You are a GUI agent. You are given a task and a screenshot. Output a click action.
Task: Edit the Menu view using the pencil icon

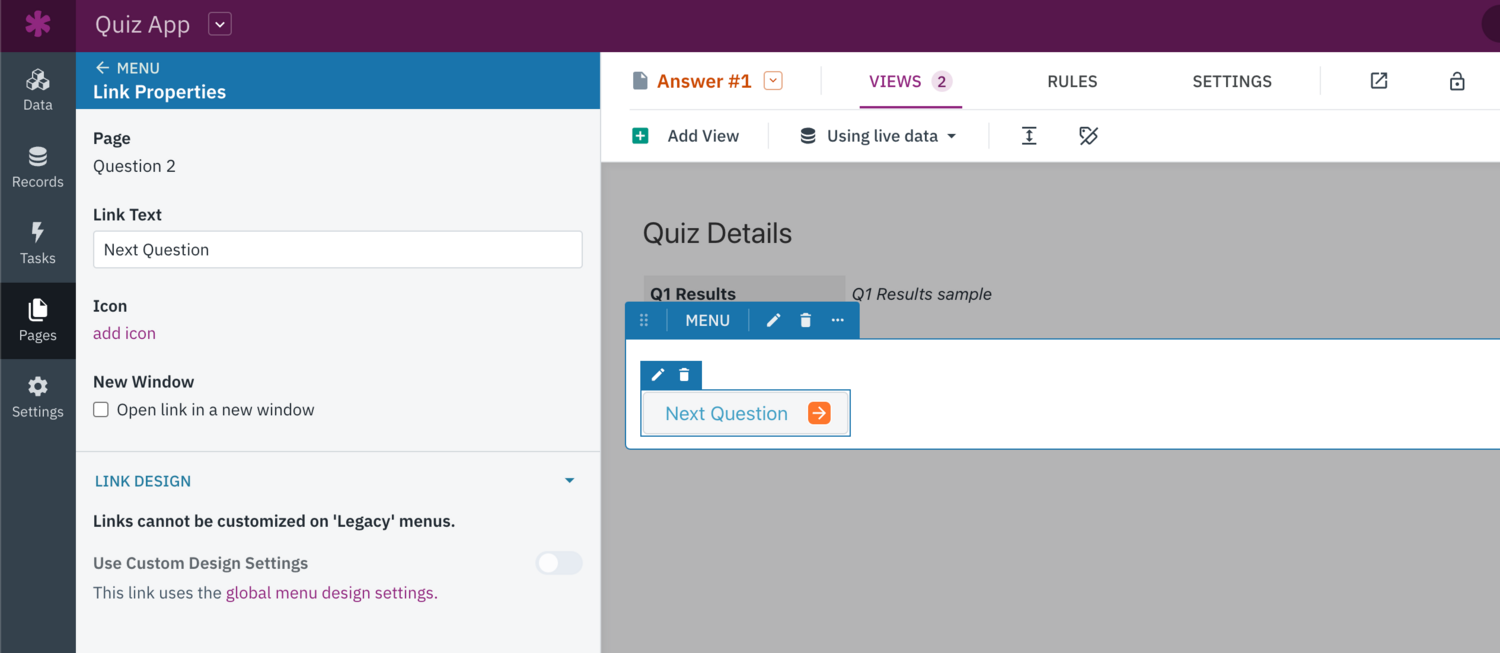(773, 320)
